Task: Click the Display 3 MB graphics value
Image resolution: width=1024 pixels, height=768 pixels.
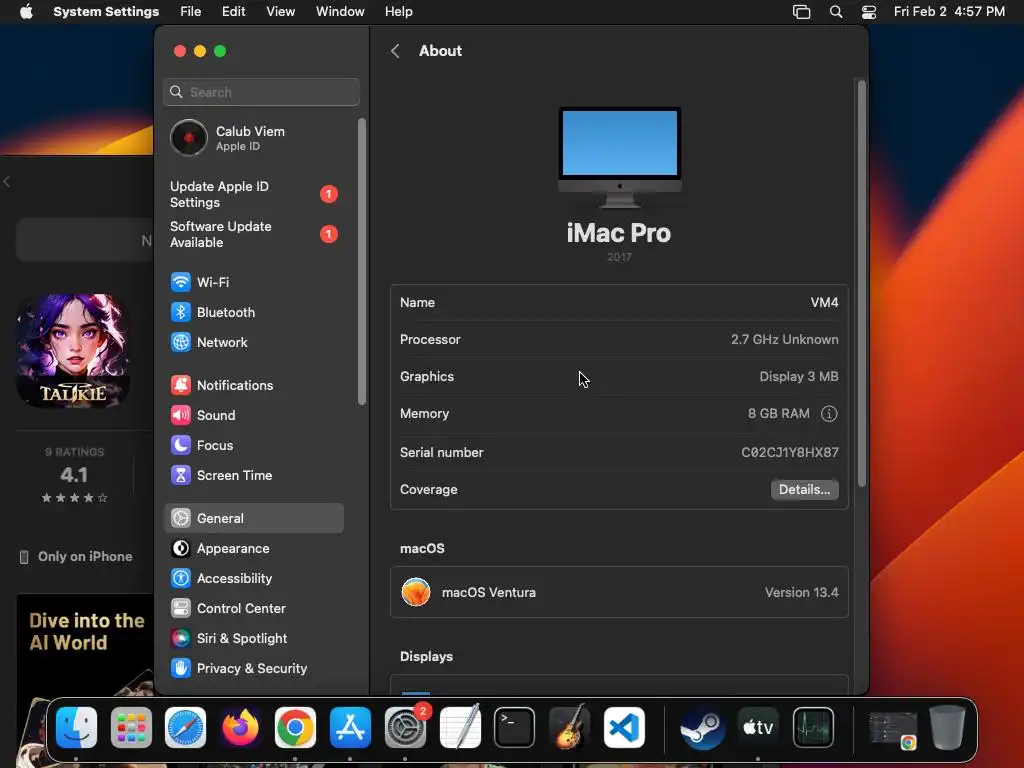Action: [799, 377]
